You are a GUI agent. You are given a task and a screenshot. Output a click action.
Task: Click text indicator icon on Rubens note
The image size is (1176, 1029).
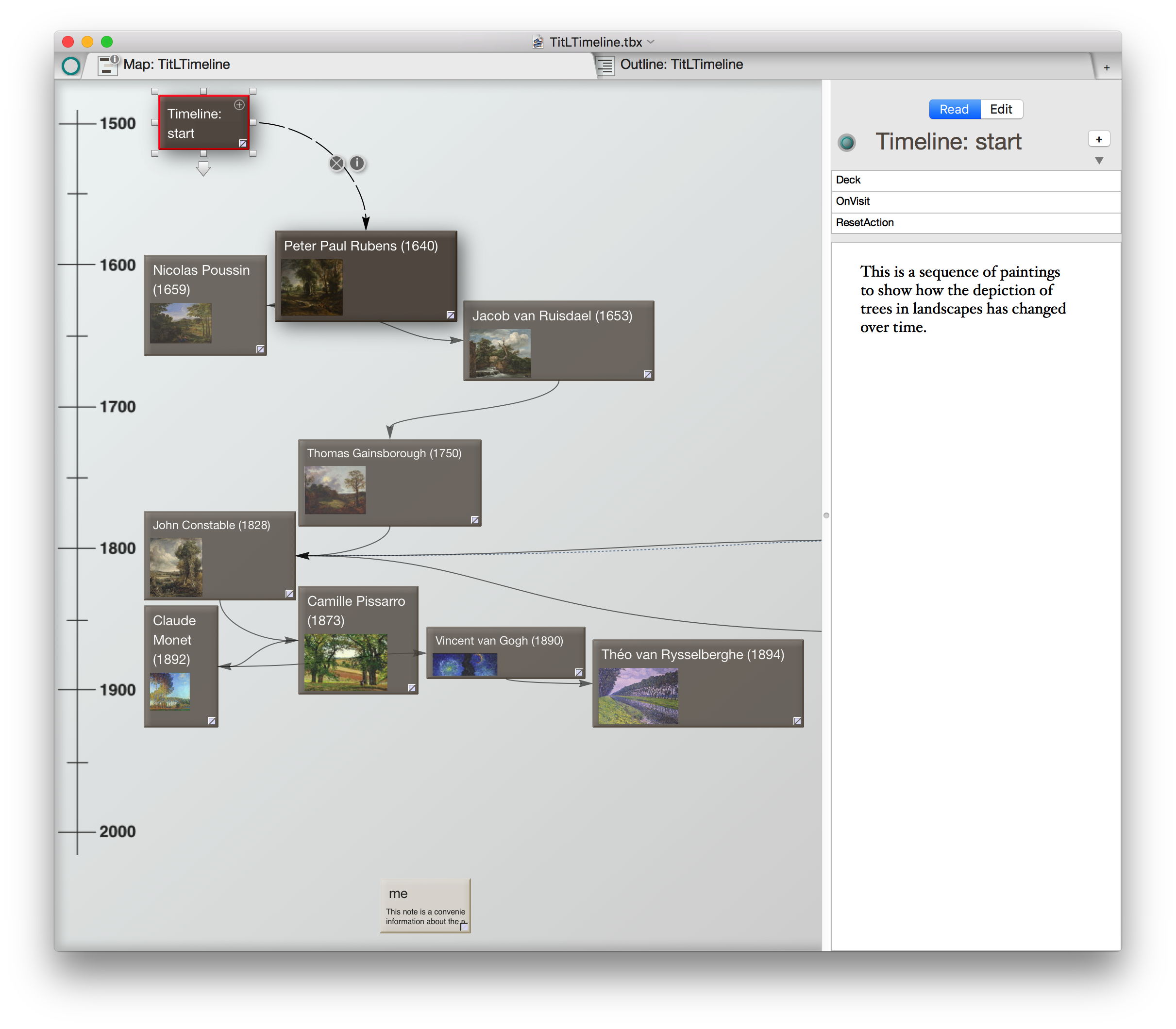[451, 315]
